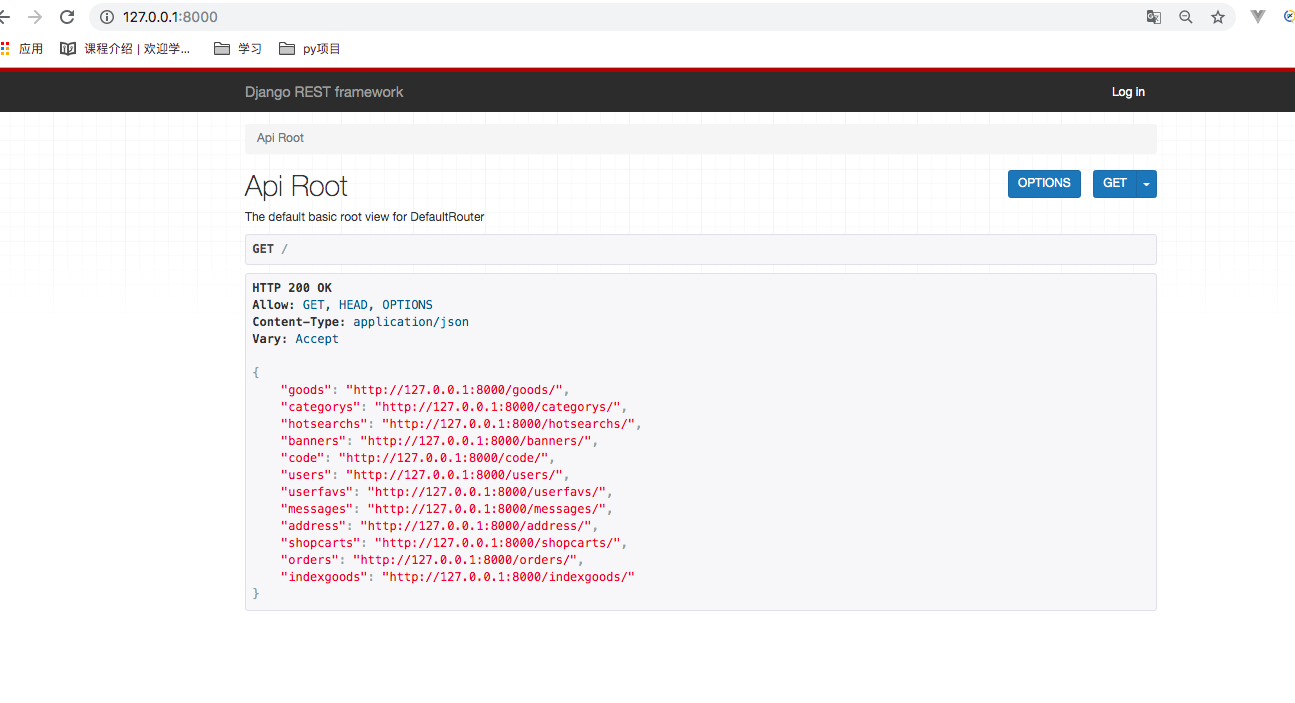
Task: Click the Vary: Accept header line
Action: 295,339
